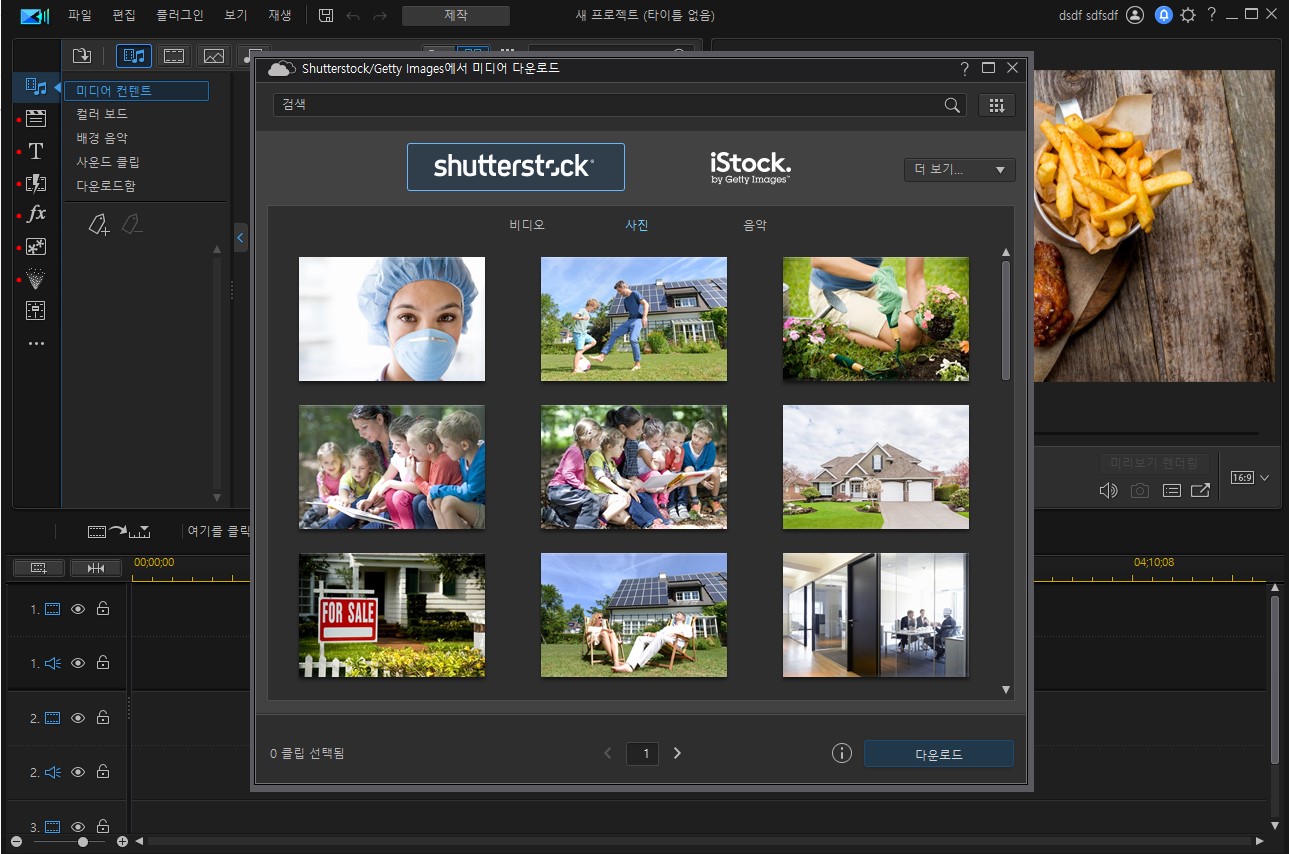Open the 16:9 aspect ratio dropdown
This screenshot has width=1289, height=854.
coord(1249,478)
